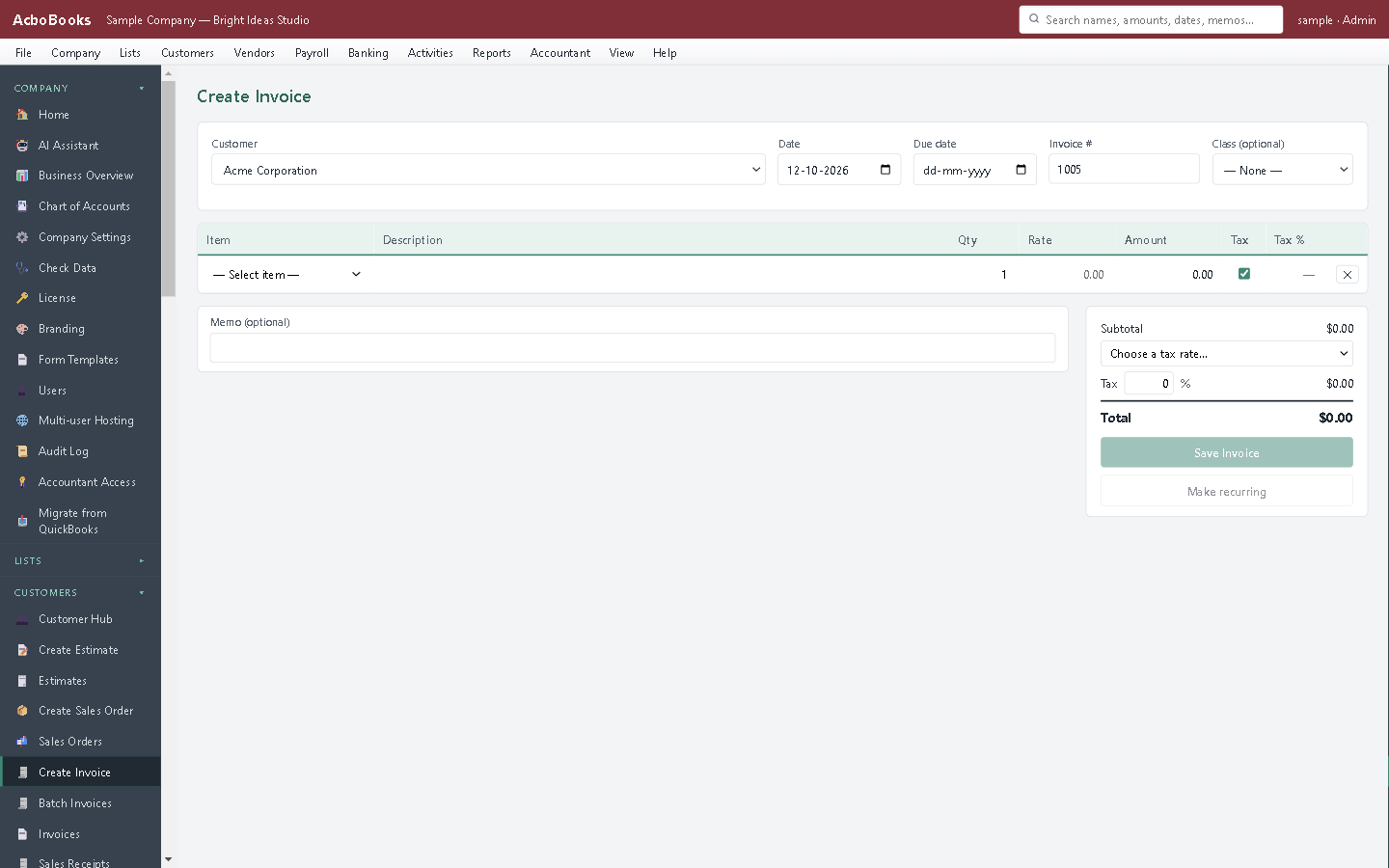Click the Memo (optional) text field
Image resolution: width=1389 pixels, height=868 pixels.
click(x=633, y=347)
